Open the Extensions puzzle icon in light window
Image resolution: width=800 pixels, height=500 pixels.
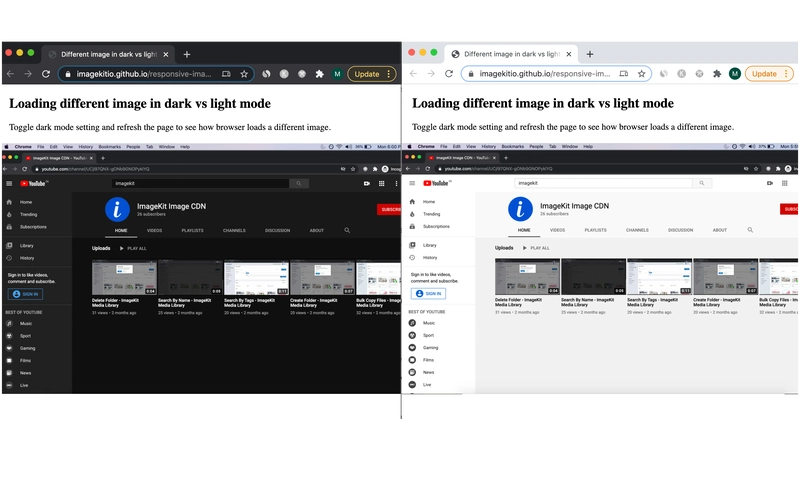(x=717, y=73)
